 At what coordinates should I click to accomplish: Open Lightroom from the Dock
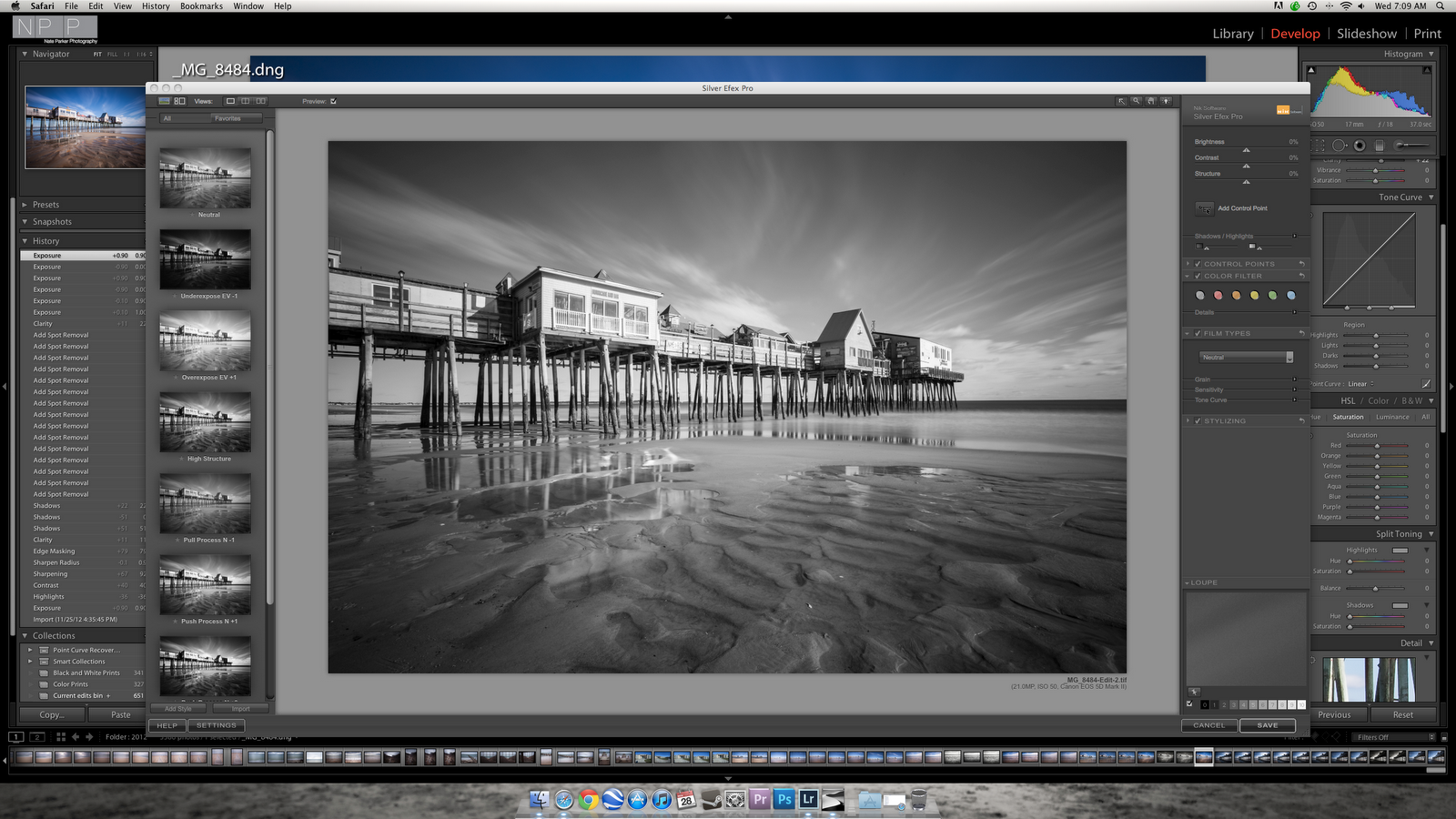click(809, 799)
